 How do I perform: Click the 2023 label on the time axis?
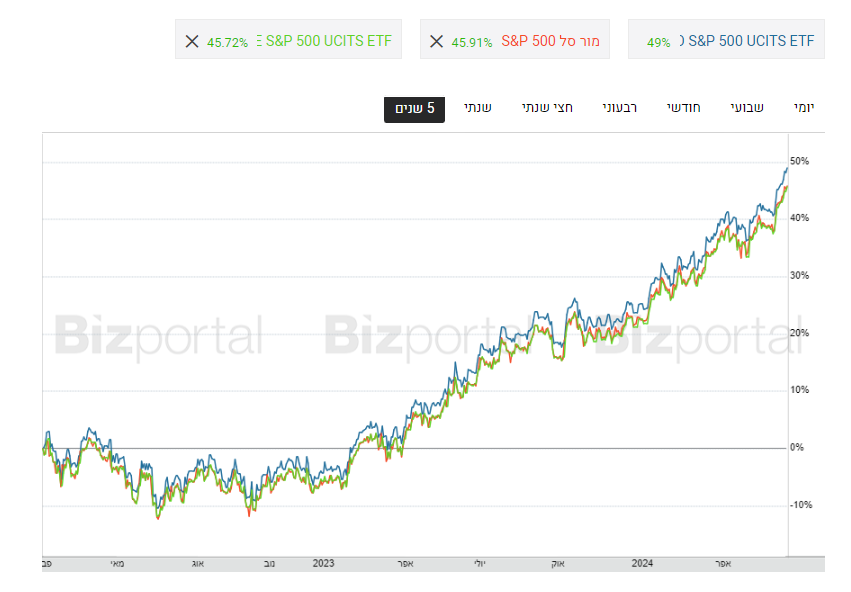(323, 564)
